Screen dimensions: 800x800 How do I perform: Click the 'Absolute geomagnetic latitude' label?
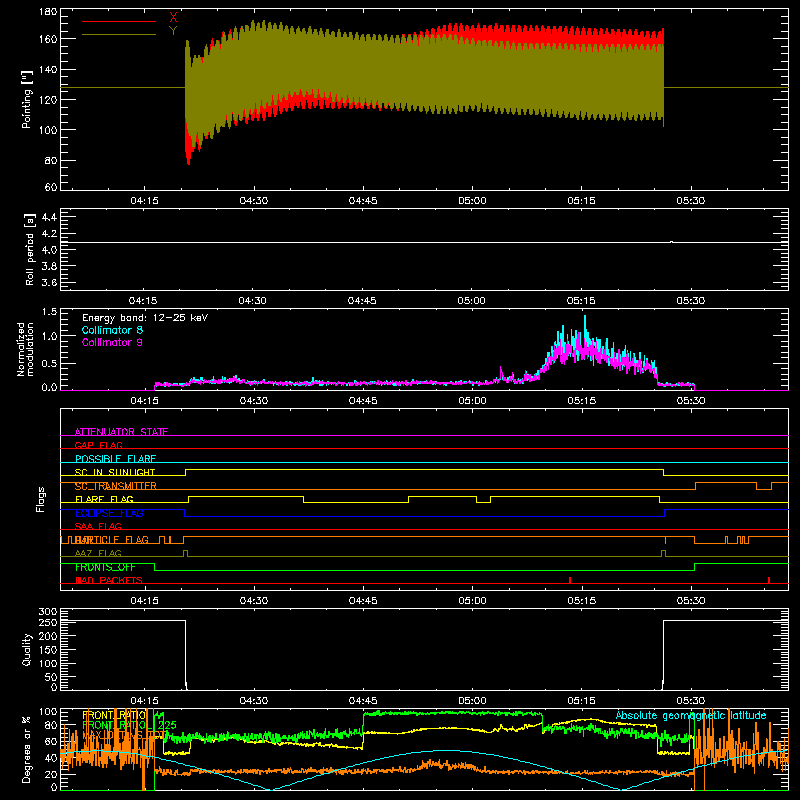(x=691, y=715)
